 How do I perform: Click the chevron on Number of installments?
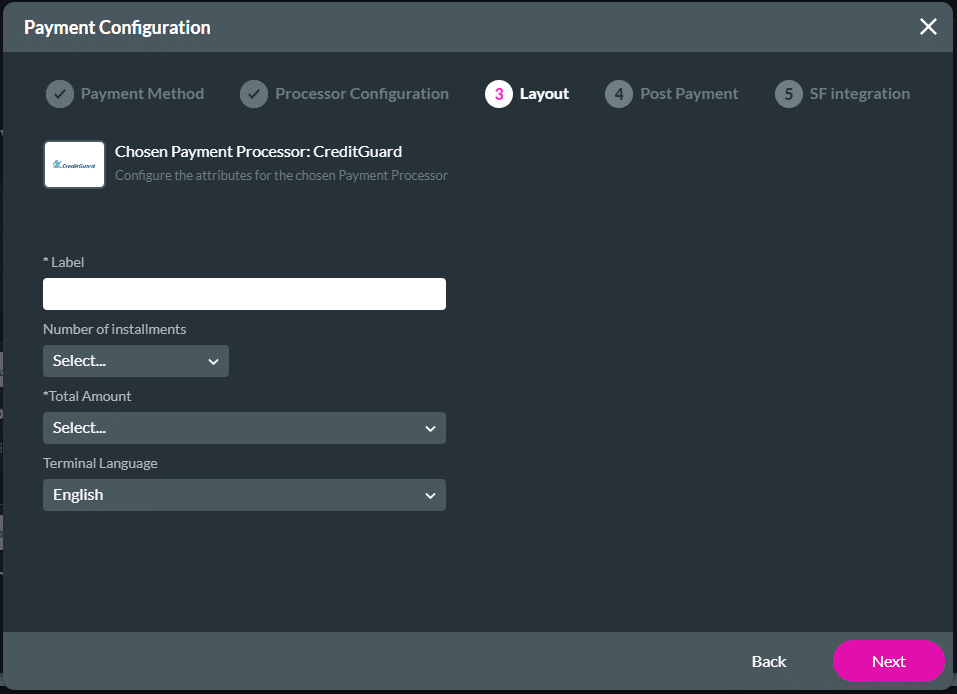[212, 361]
